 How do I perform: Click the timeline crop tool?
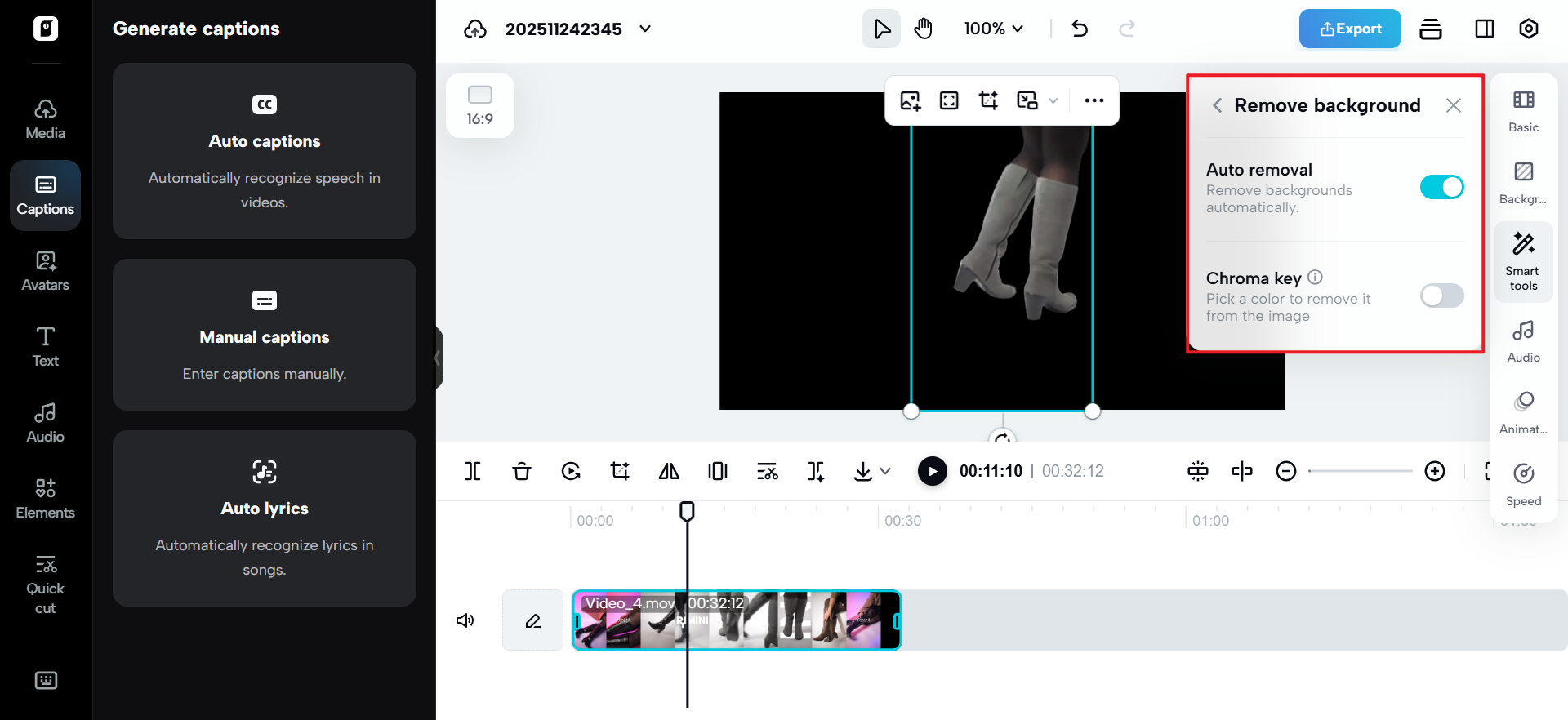pos(620,471)
